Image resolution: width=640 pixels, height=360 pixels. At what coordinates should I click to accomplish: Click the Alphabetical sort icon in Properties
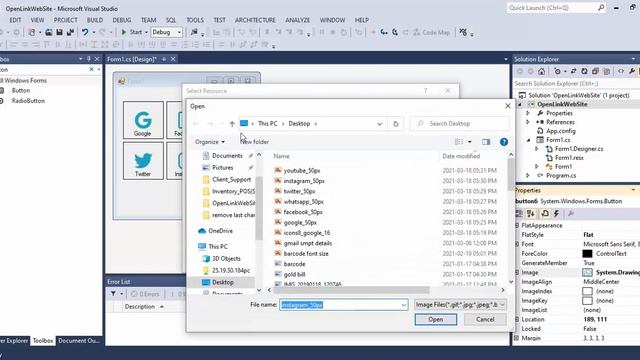point(531,213)
